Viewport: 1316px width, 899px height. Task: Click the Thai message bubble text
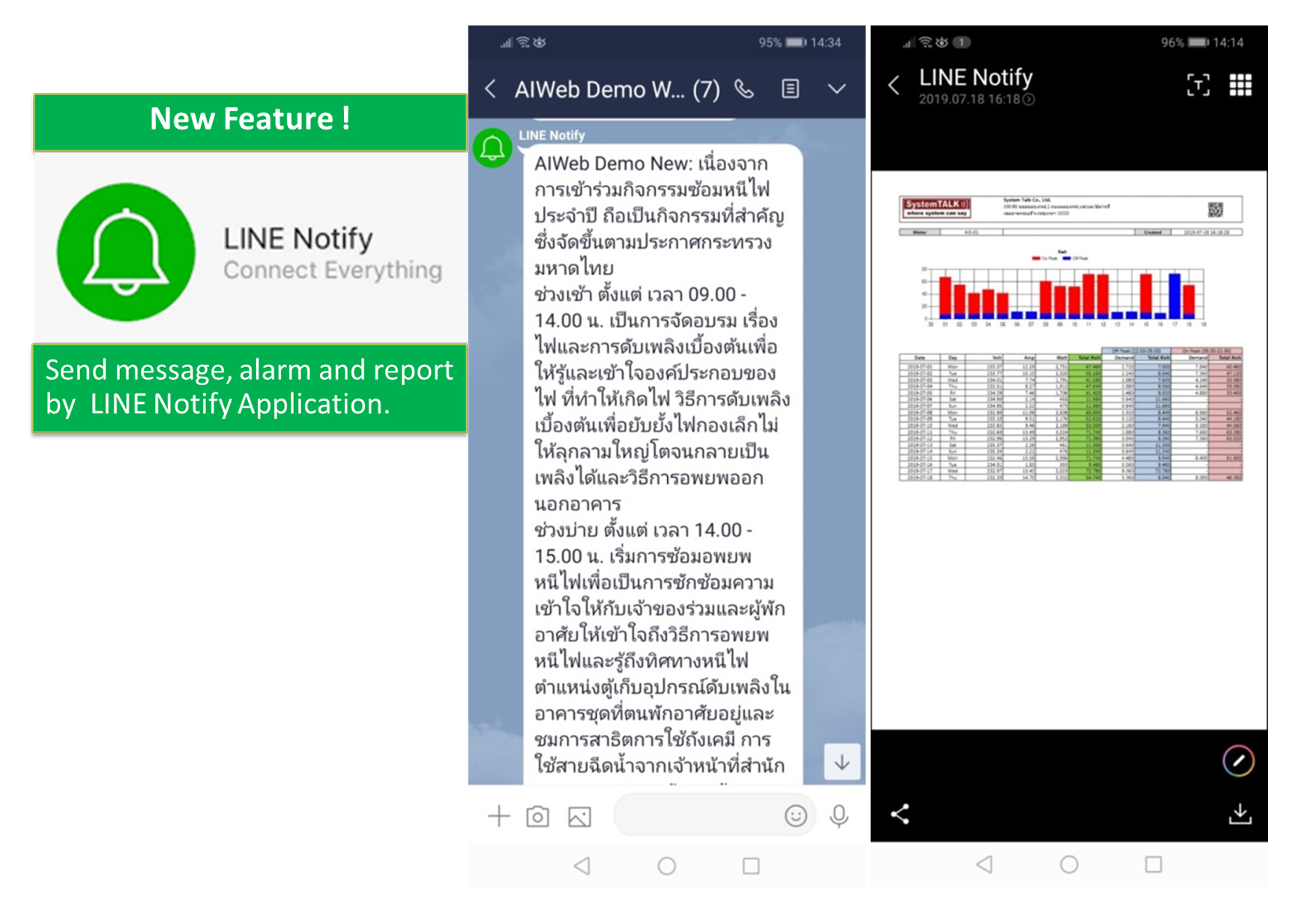[662, 464]
